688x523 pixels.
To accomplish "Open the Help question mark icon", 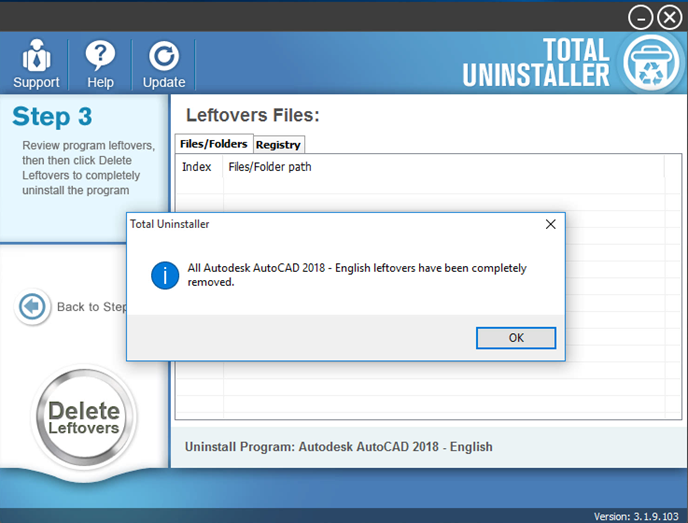I will pyautogui.click(x=100, y=64).
